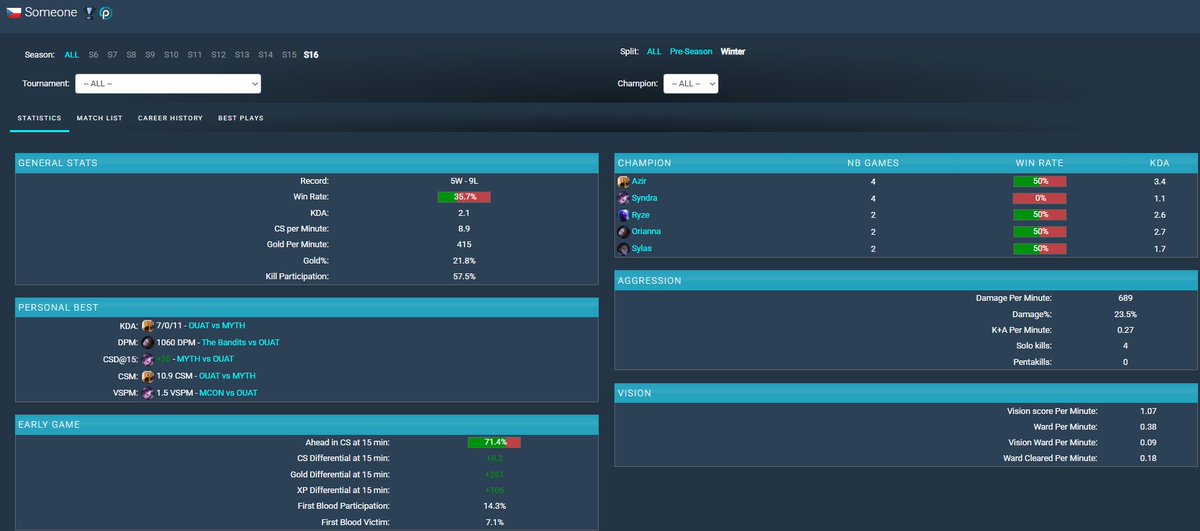Filter by season S8
Image resolution: width=1200 pixels, height=531 pixels.
pyautogui.click(x=131, y=55)
